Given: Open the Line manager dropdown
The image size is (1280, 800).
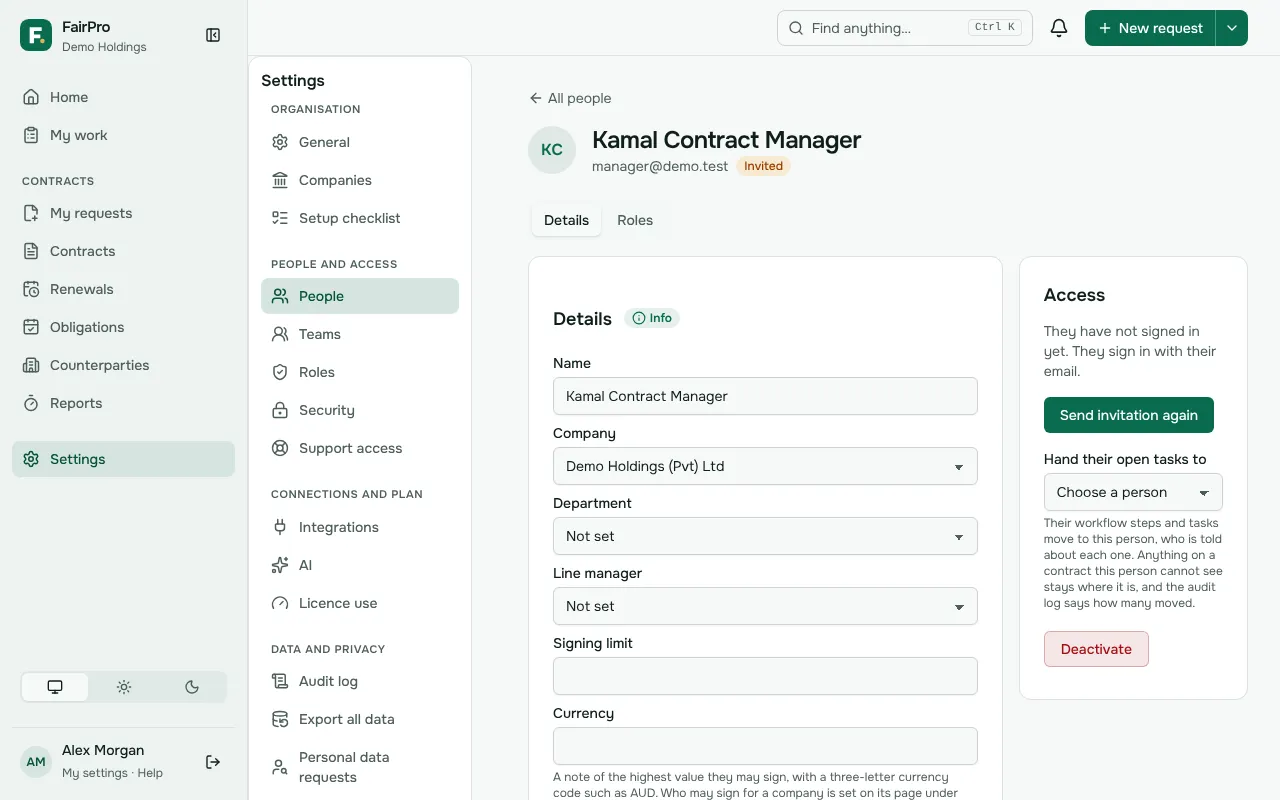Looking at the screenshot, I should pos(765,606).
